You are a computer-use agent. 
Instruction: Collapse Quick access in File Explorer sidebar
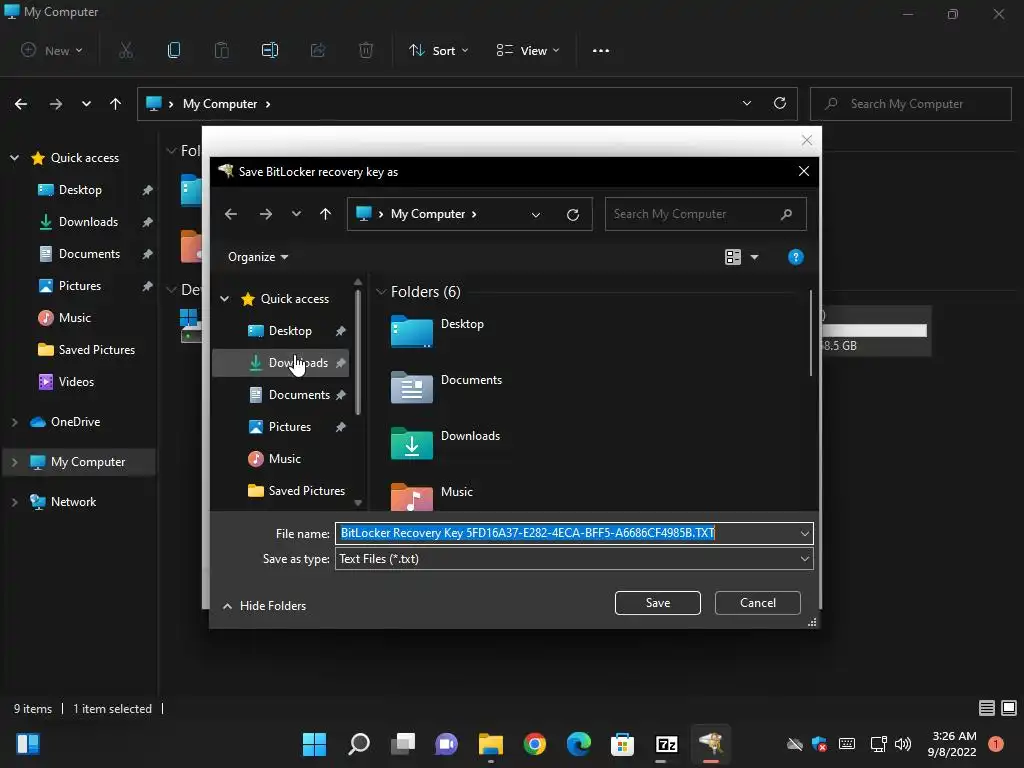click(14, 157)
